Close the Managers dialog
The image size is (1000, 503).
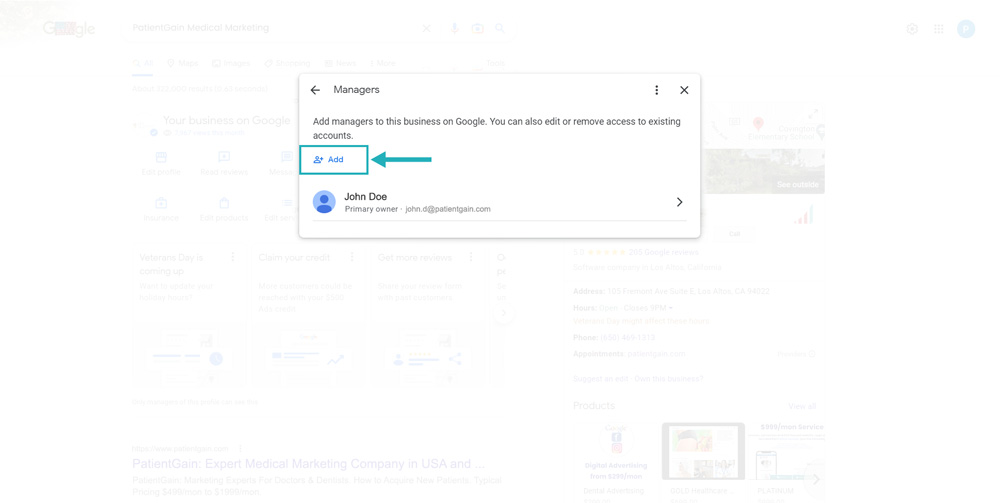(684, 90)
